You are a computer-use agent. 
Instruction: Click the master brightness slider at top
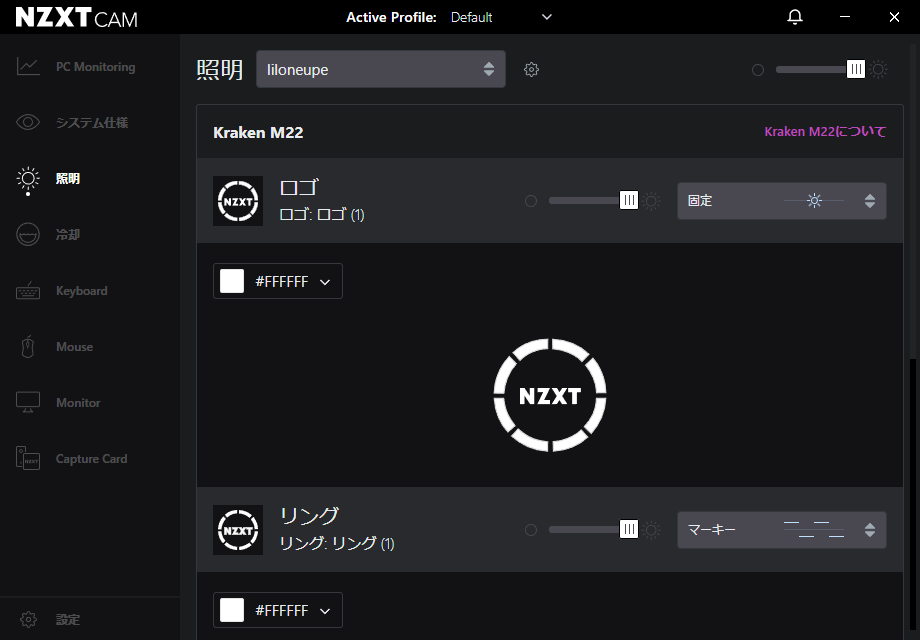click(x=855, y=69)
